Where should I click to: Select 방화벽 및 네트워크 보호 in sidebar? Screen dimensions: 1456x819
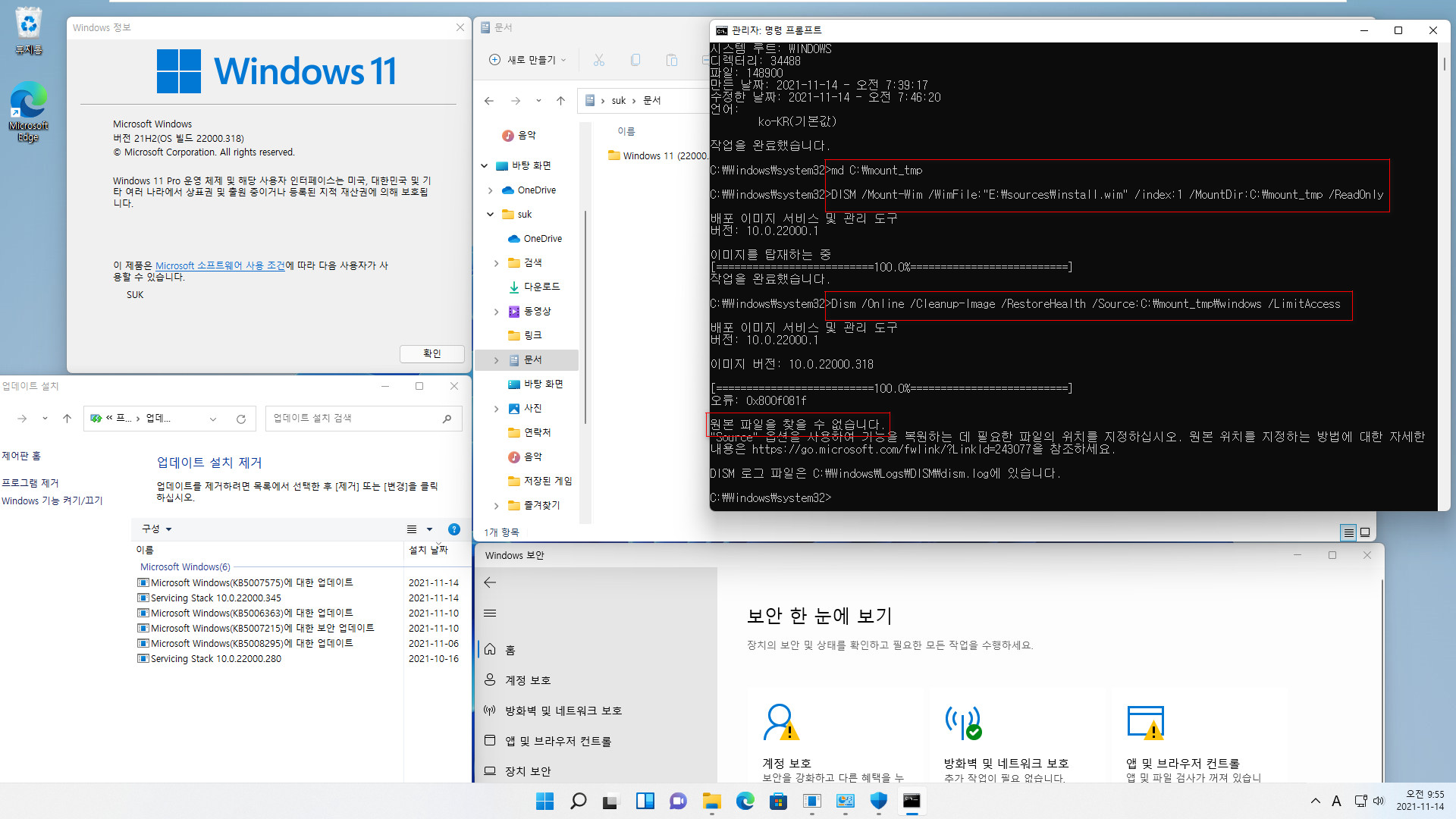pos(598,711)
